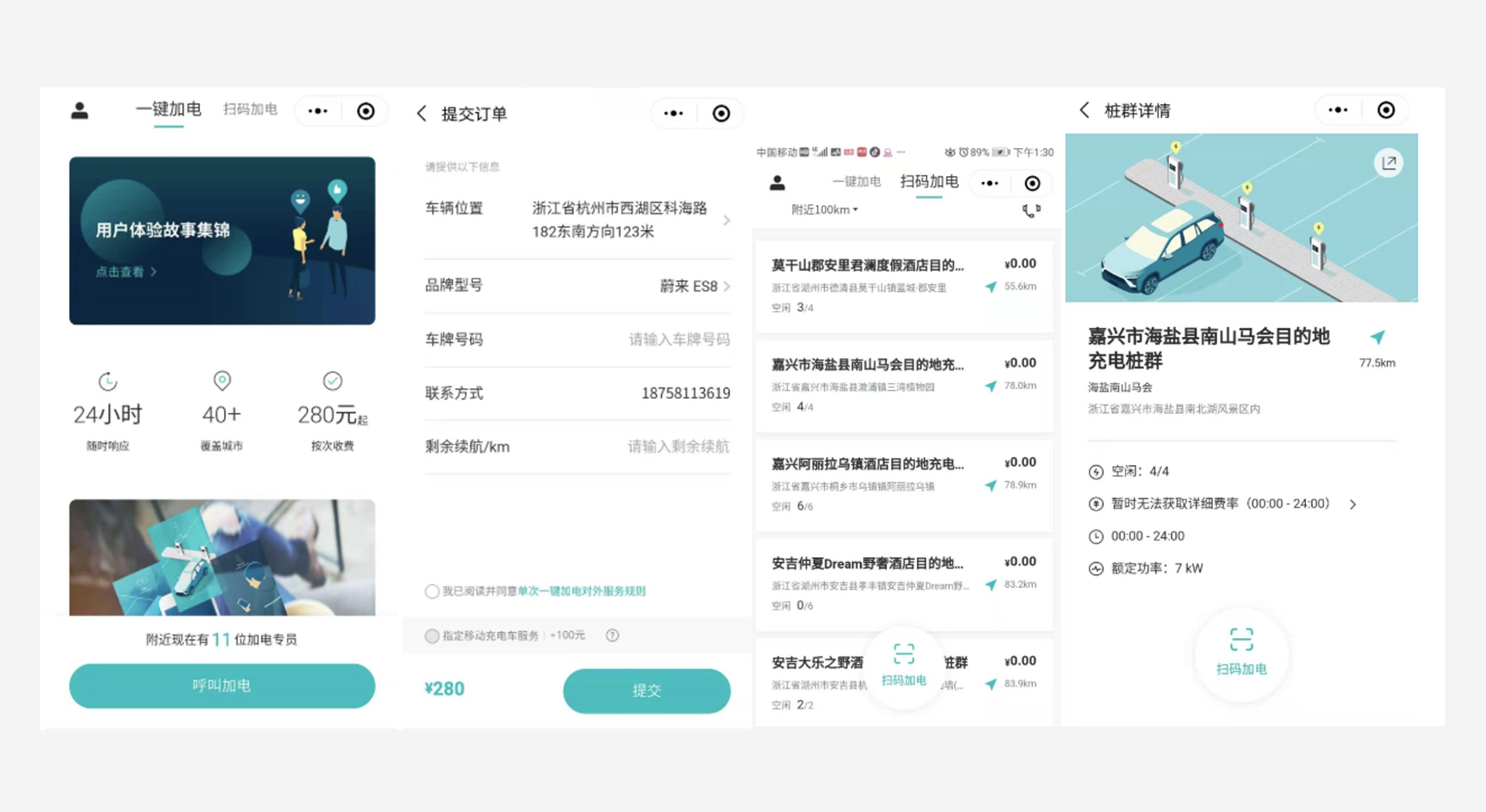Open the 单次一键加电对外服务规则 link
The width and height of the screenshot is (1486, 812).
[x=581, y=591]
